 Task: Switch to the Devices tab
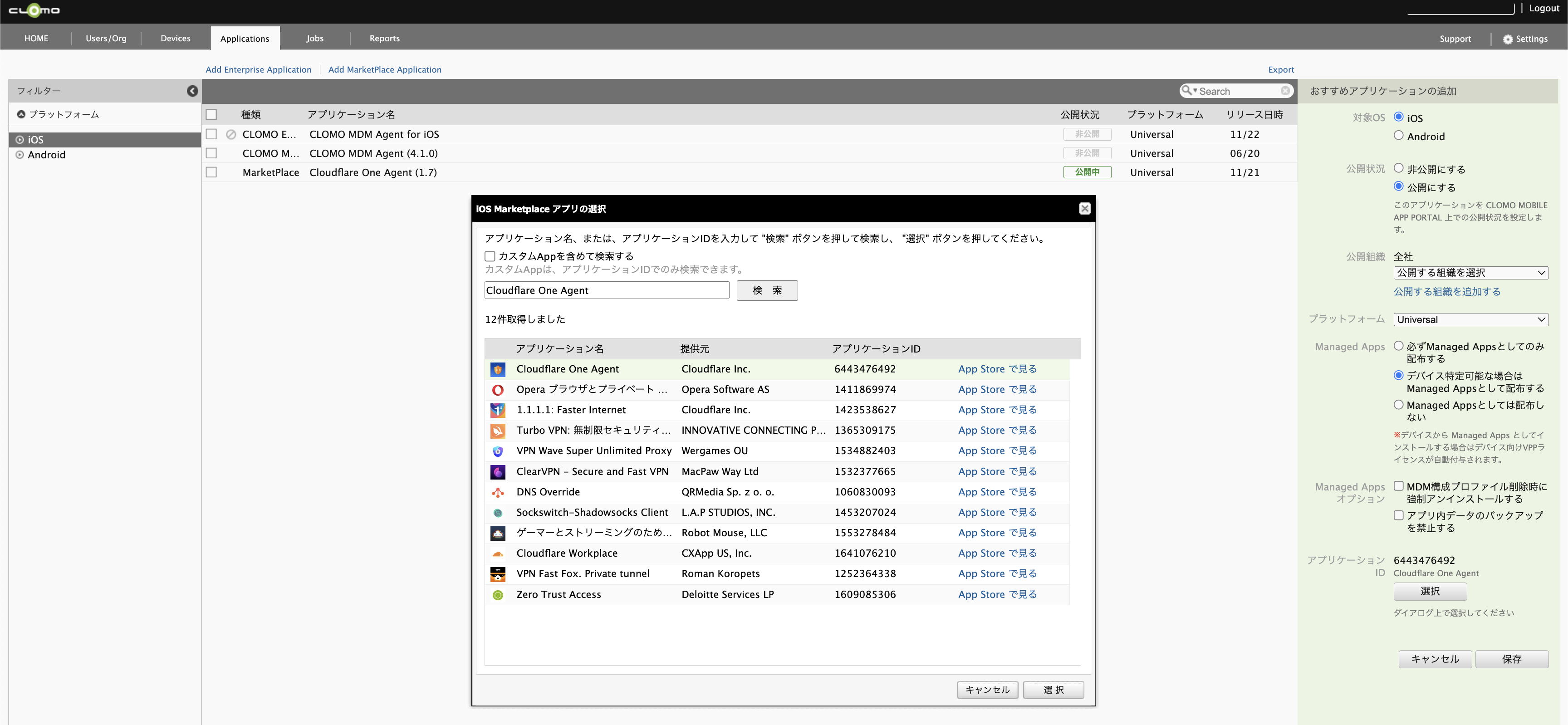(175, 39)
